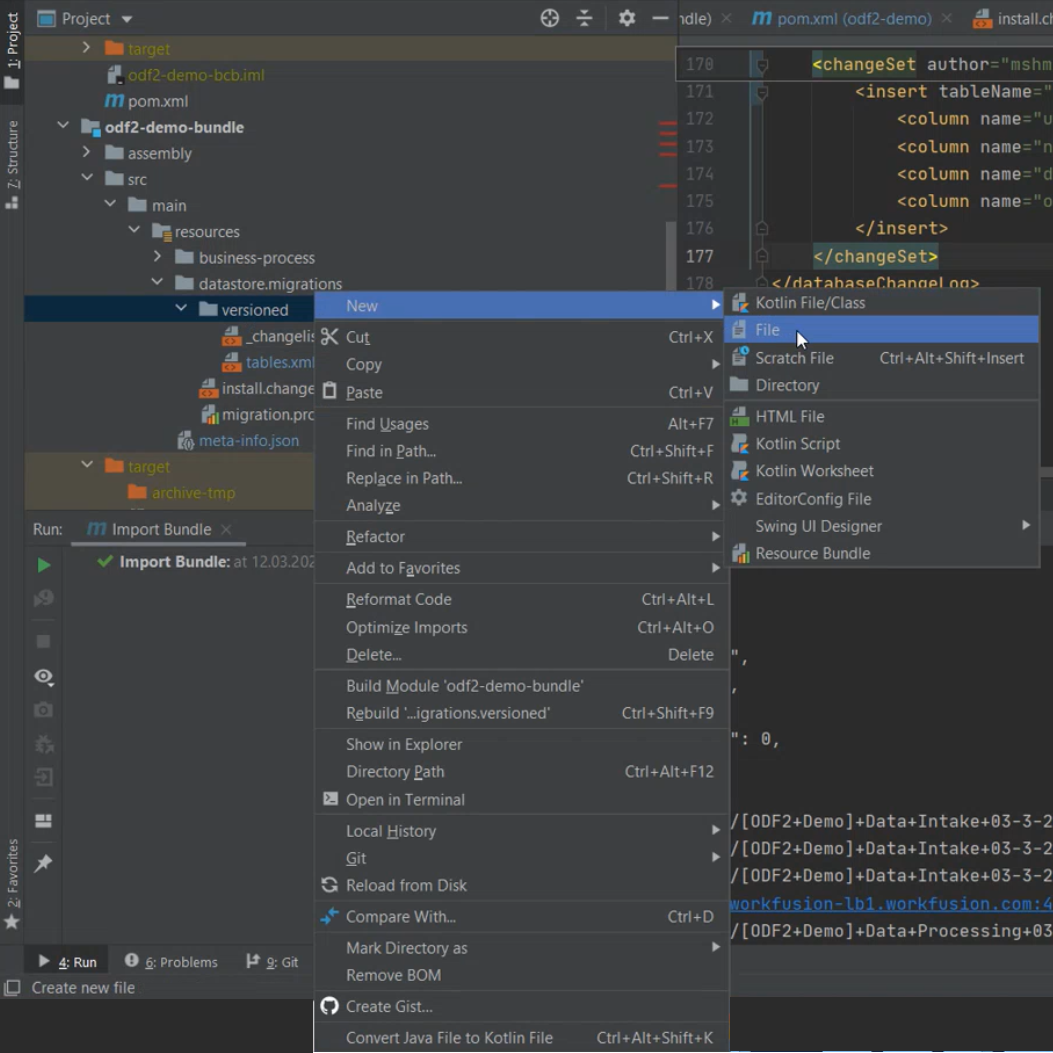This screenshot has width=1053, height=1053.
Task: Collapse the versioned folder
Action: [x=181, y=309]
